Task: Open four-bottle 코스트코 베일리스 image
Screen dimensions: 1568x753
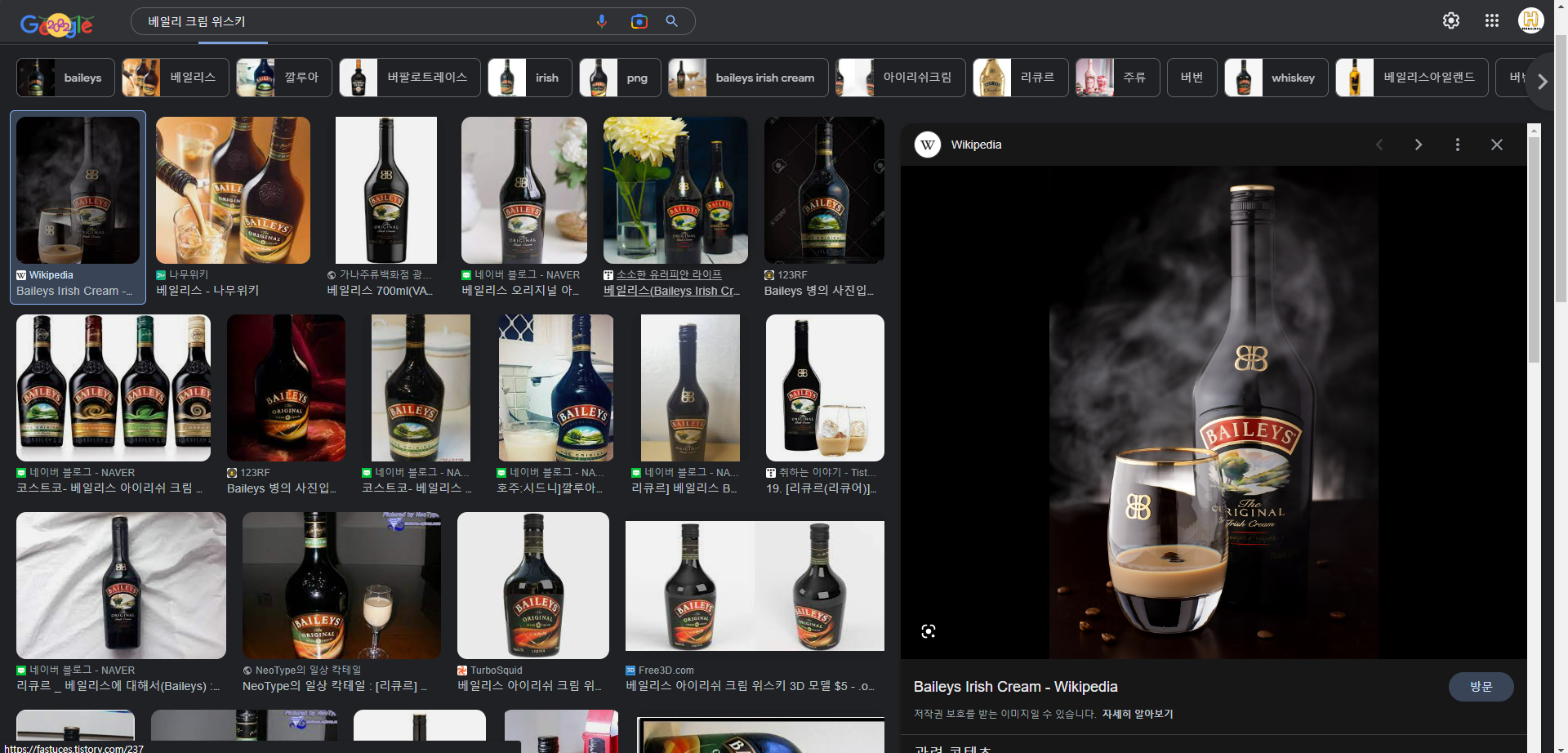Action: point(114,388)
